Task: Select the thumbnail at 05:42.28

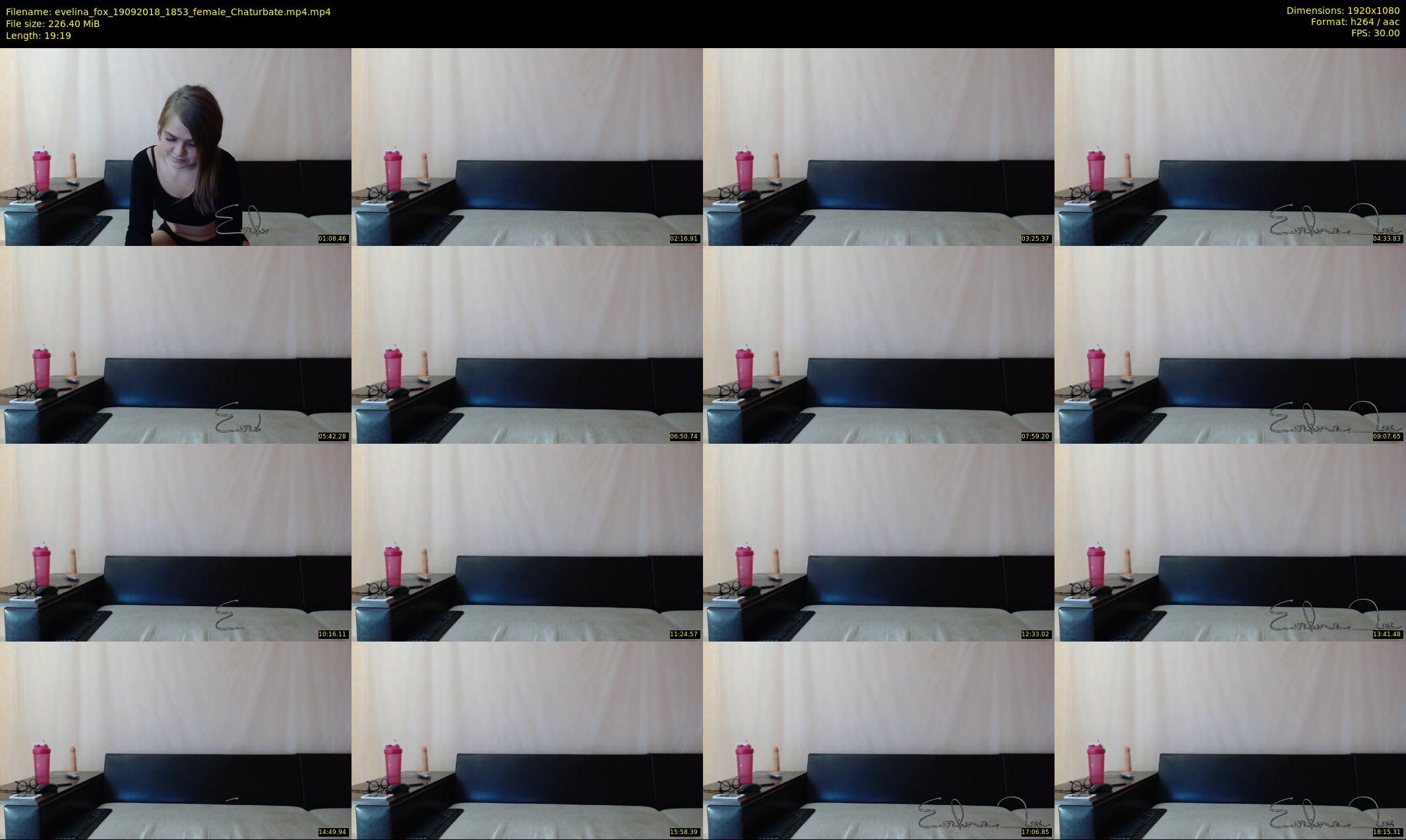Action: pos(175,344)
